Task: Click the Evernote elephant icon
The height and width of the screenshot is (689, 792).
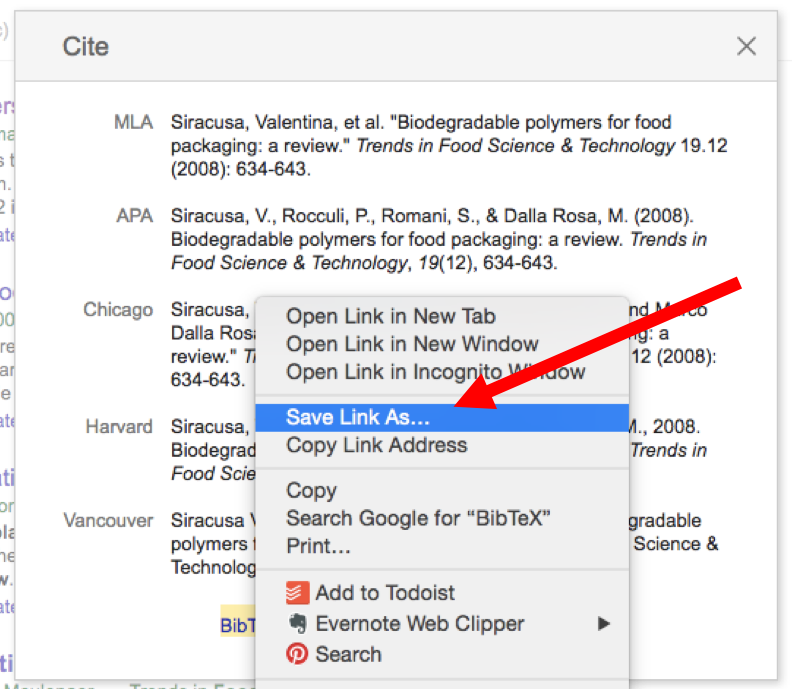Action: (x=297, y=623)
